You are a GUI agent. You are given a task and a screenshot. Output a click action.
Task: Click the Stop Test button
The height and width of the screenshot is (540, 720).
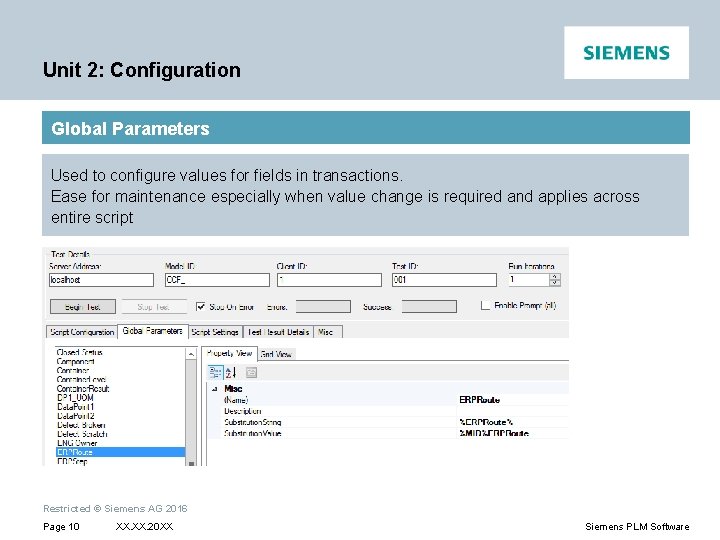click(x=154, y=307)
